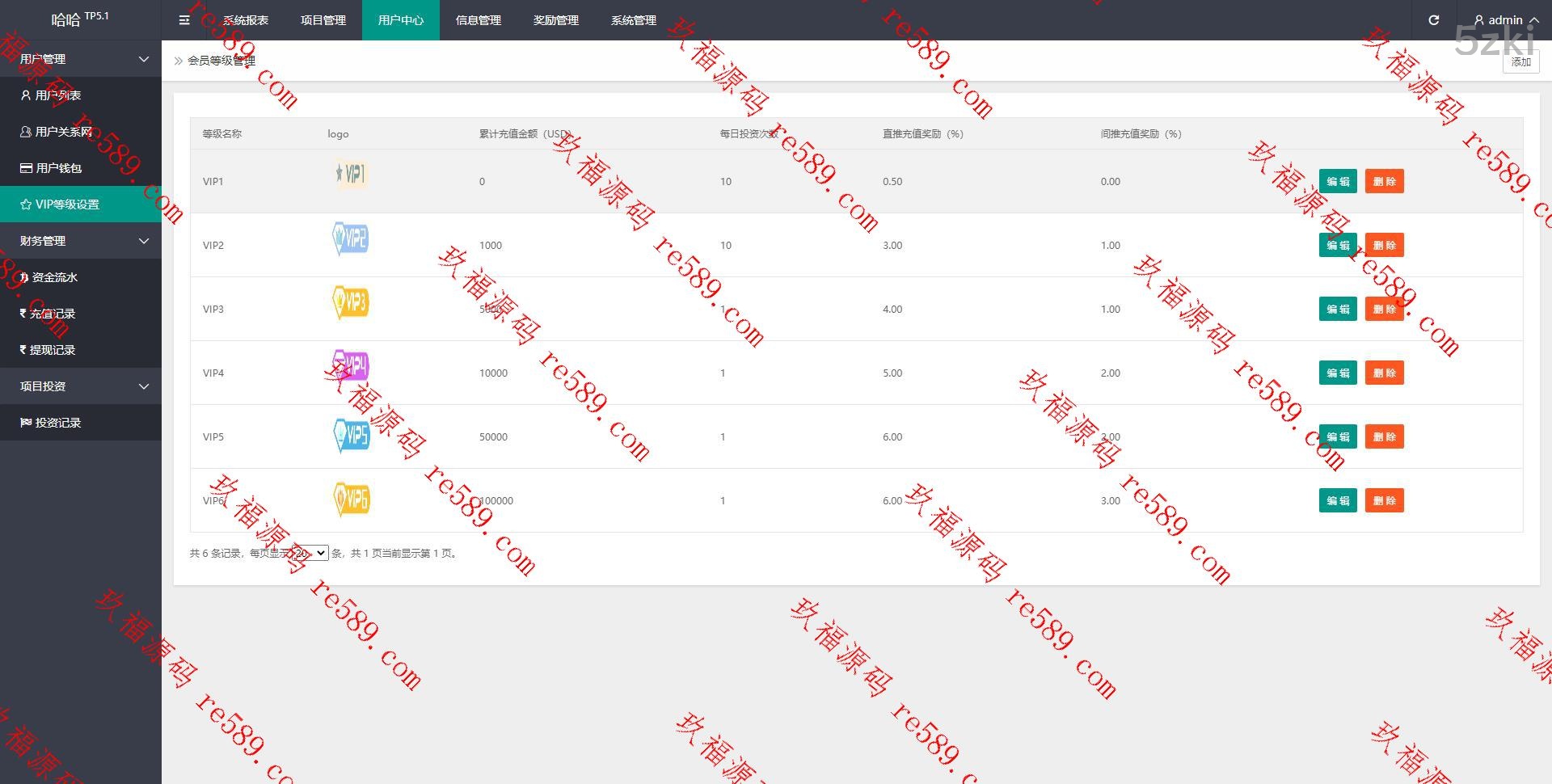The height and width of the screenshot is (784, 1552).
Task: Select the VIP3 name cell
Action: pos(213,309)
